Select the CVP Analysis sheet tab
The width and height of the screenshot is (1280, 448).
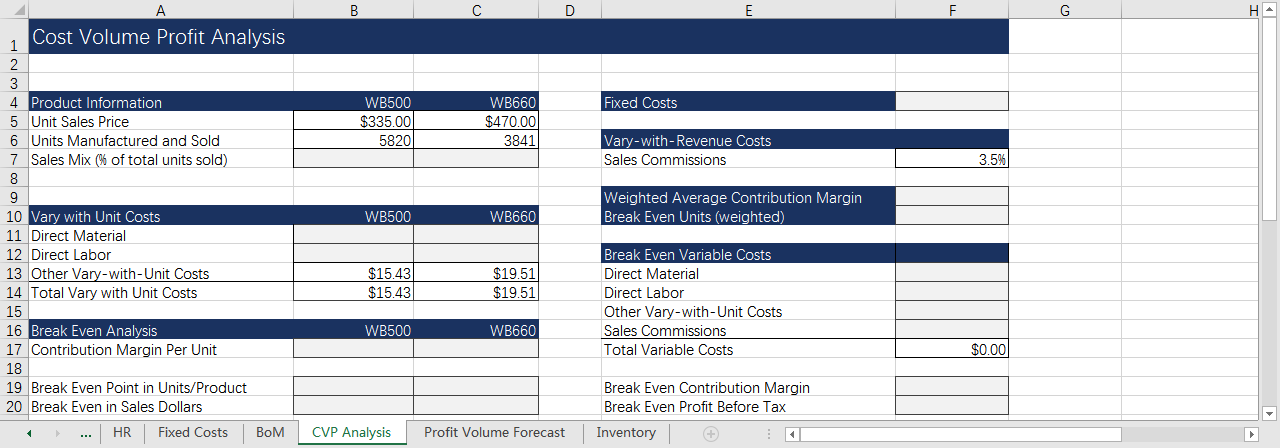click(x=351, y=432)
